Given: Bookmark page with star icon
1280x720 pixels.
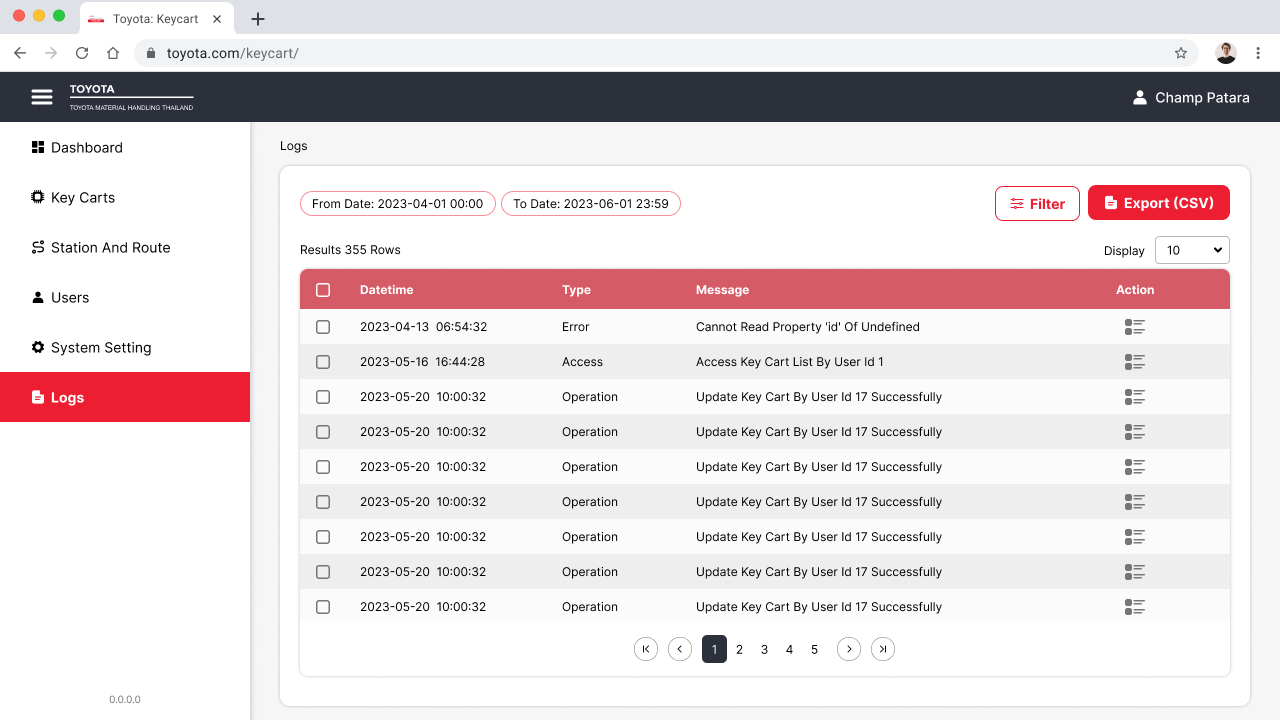Looking at the screenshot, I should [x=1180, y=53].
